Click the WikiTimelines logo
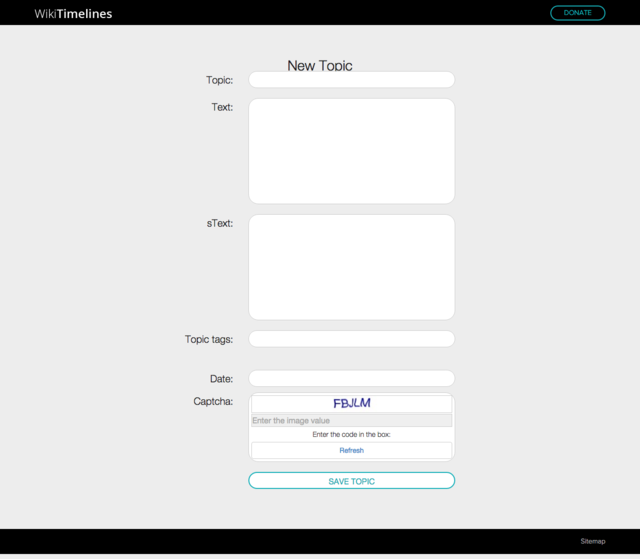 (x=73, y=14)
